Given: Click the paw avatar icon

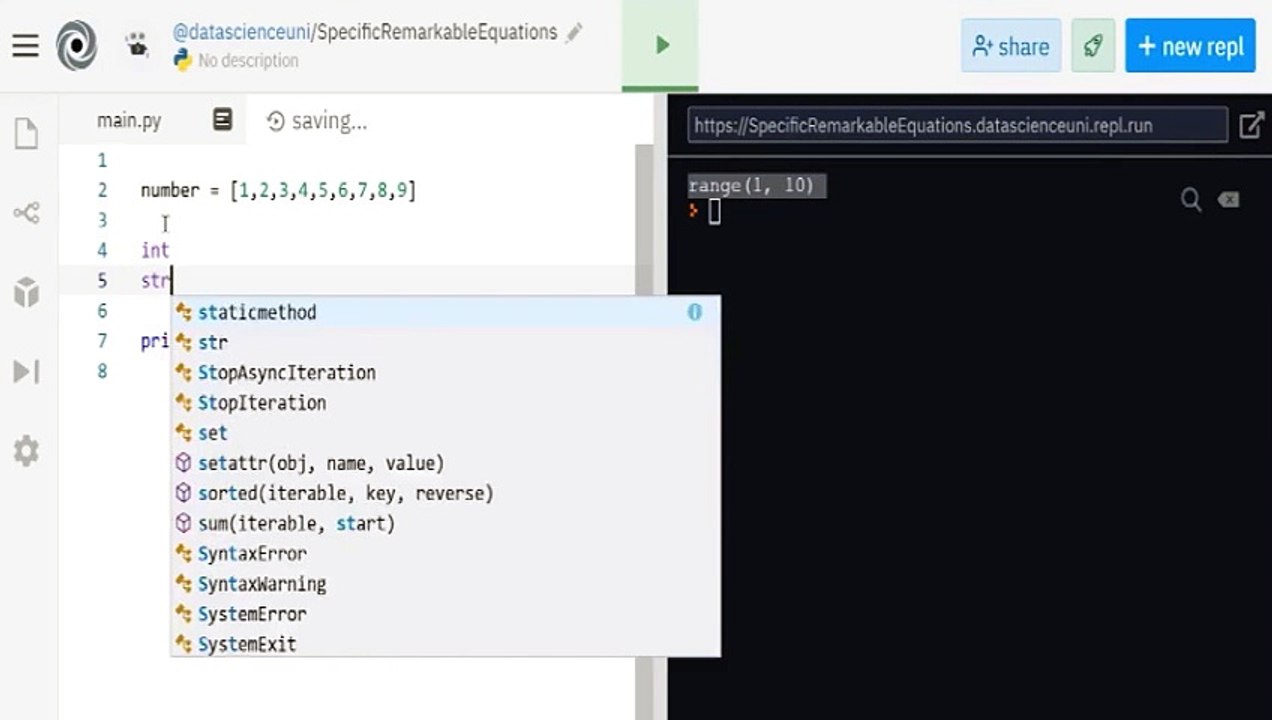Looking at the screenshot, I should 136,44.
